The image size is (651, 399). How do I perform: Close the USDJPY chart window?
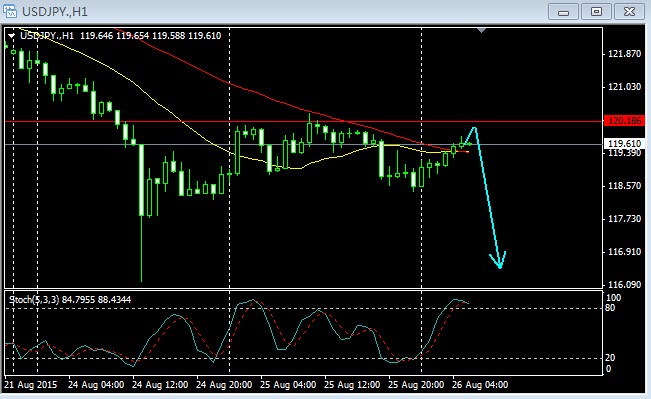click(629, 12)
